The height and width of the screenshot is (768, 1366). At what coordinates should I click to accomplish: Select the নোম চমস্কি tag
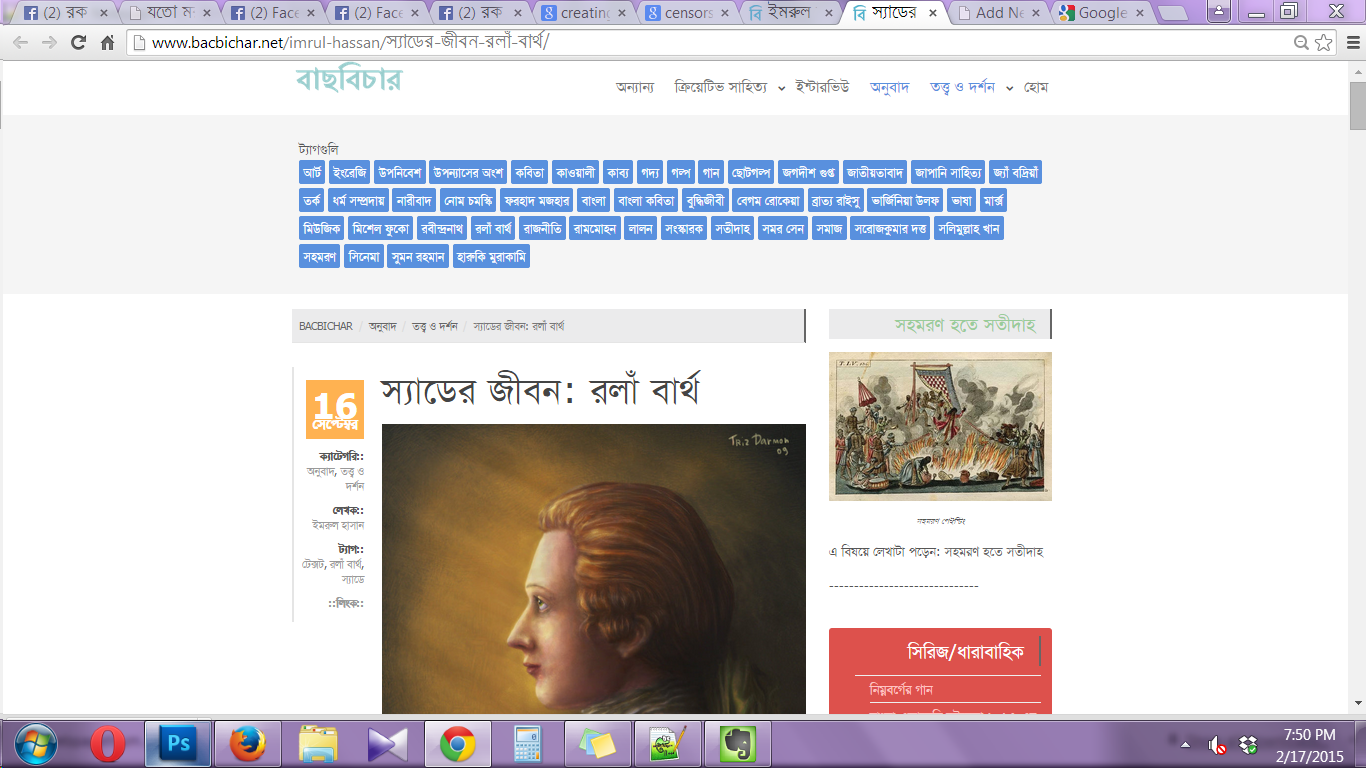(x=468, y=200)
